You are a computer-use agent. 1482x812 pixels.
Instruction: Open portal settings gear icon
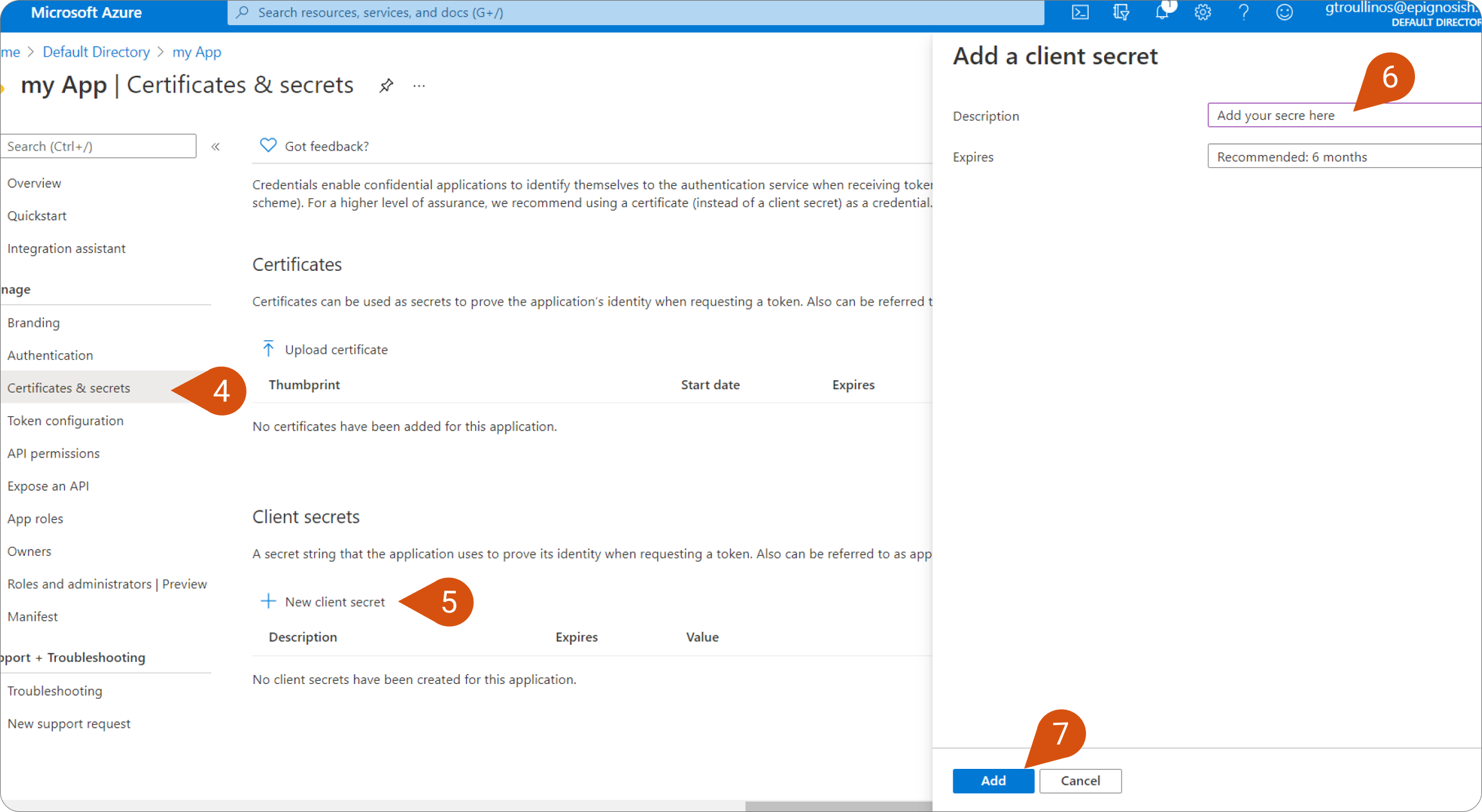[1203, 12]
